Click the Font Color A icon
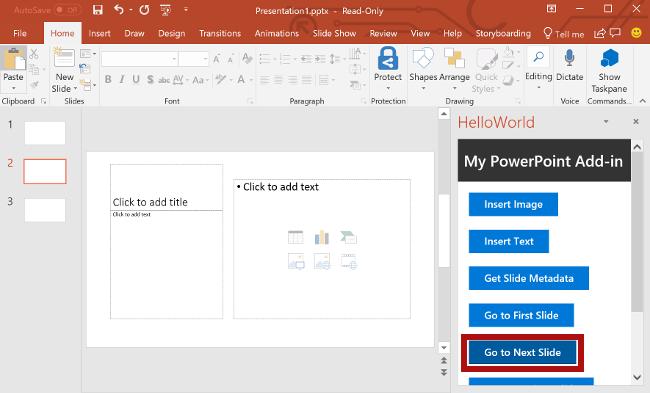 (241, 79)
